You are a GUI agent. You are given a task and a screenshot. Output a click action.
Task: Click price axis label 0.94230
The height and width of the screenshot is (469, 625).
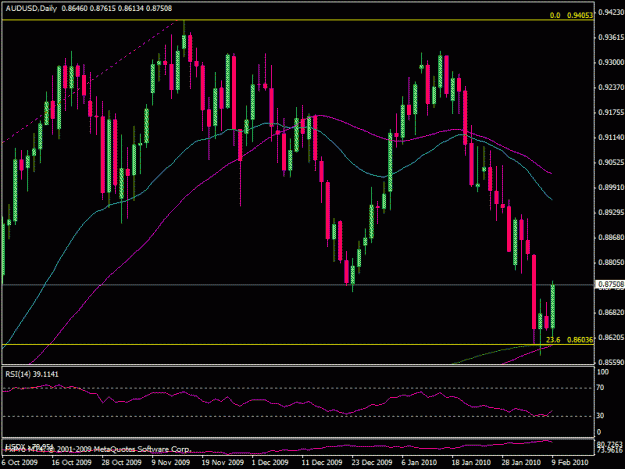611,12
